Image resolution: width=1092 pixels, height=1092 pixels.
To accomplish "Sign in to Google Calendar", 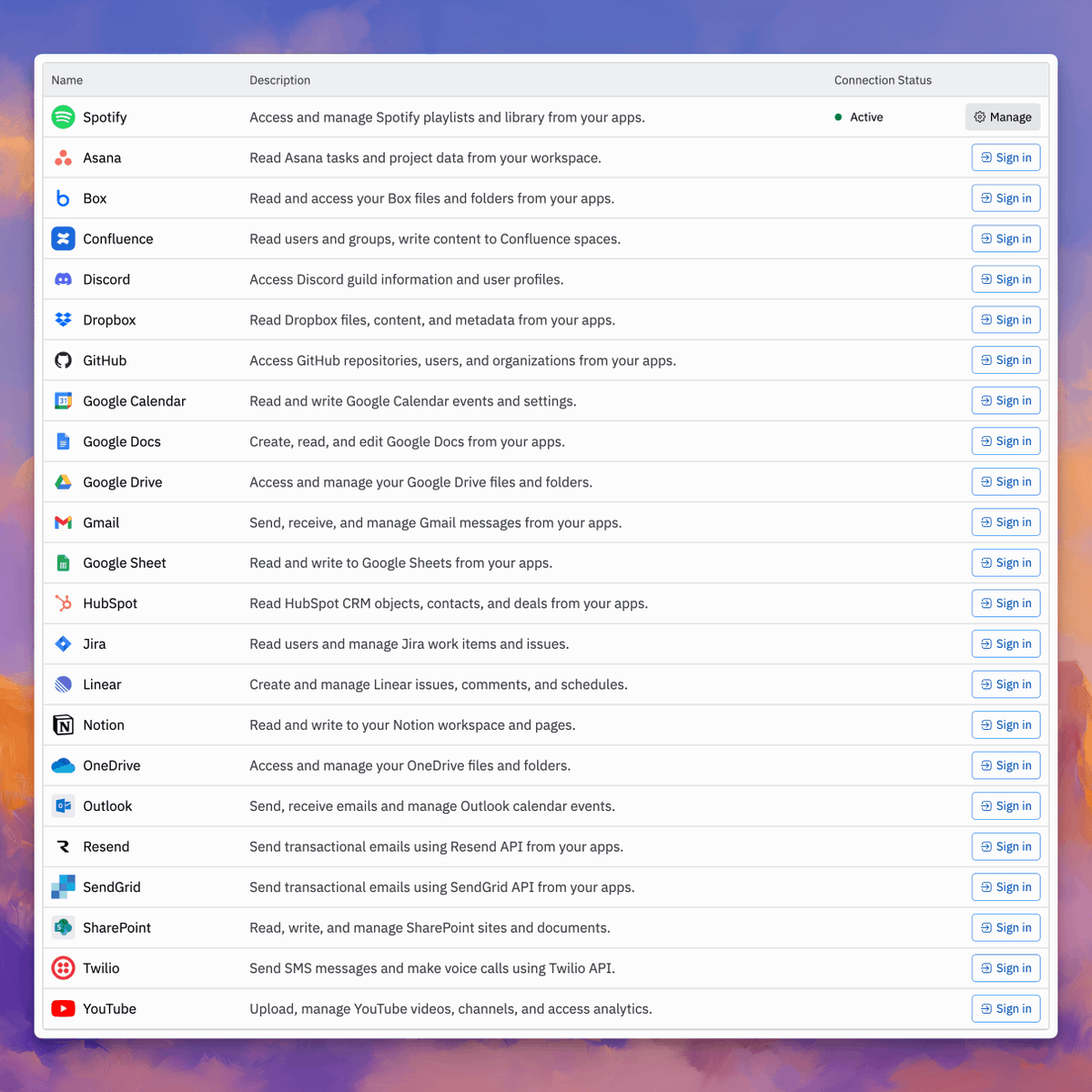I will pos(1006,401).
